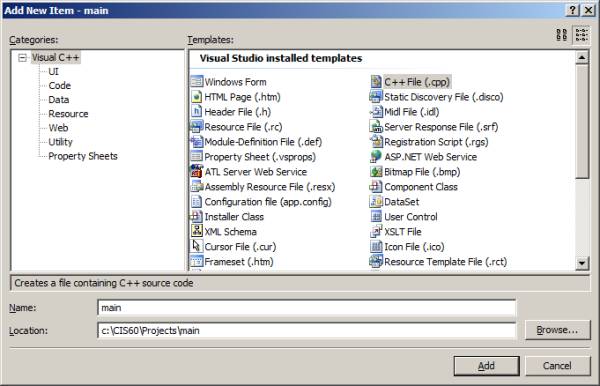Viewport: 600px width, 386px height.
Task: Pick the User Control icon
Action: coord(376,216)
